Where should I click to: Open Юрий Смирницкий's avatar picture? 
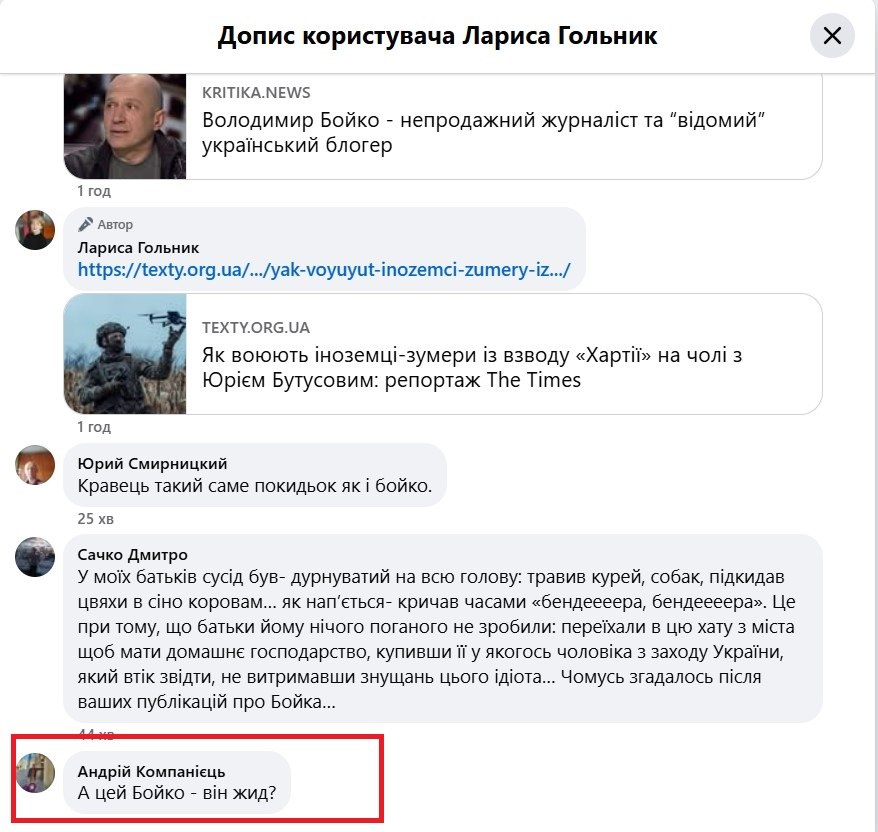[x=35, y=465]
